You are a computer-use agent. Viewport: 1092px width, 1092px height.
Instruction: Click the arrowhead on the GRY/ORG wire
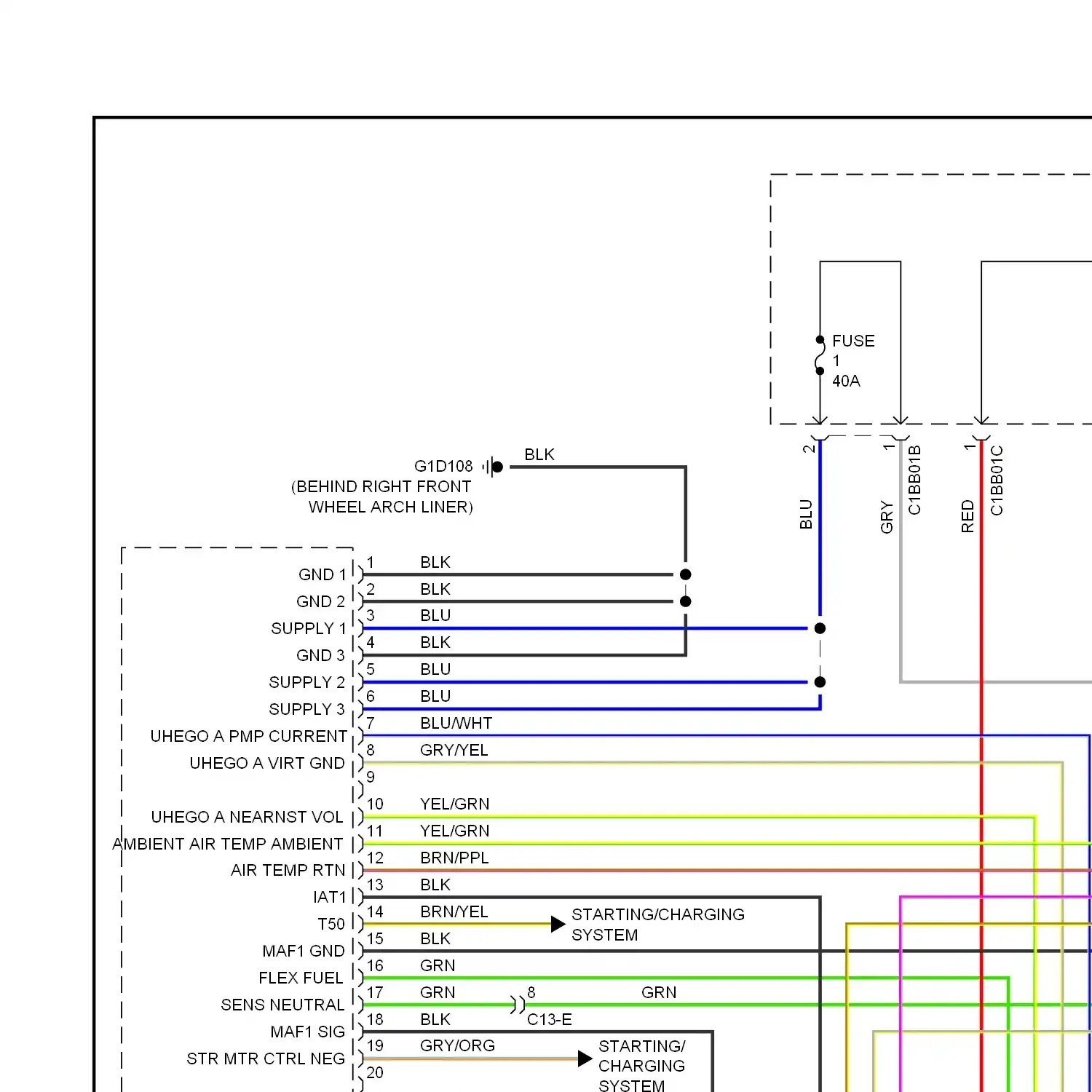(x=585, y=1059)
